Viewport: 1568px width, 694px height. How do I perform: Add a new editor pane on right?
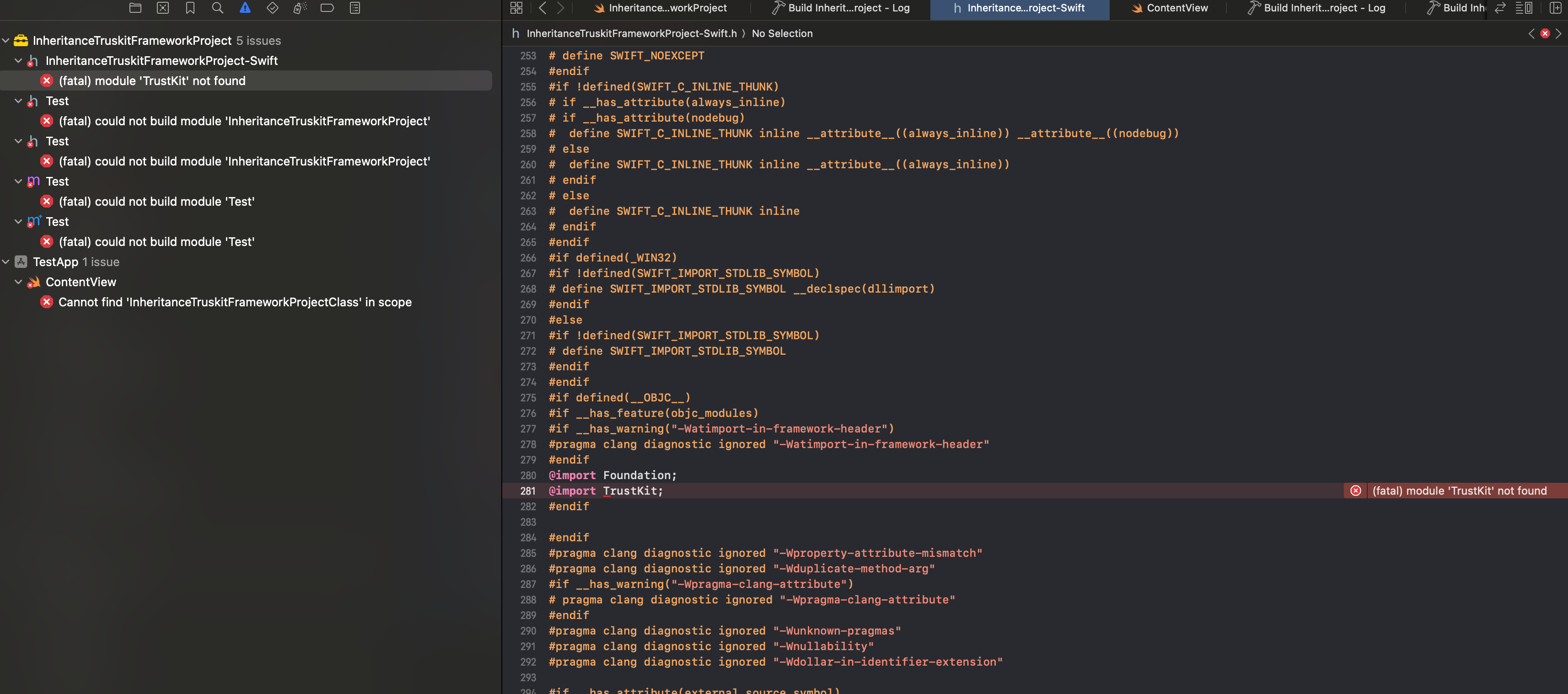tap(1555, 8)
